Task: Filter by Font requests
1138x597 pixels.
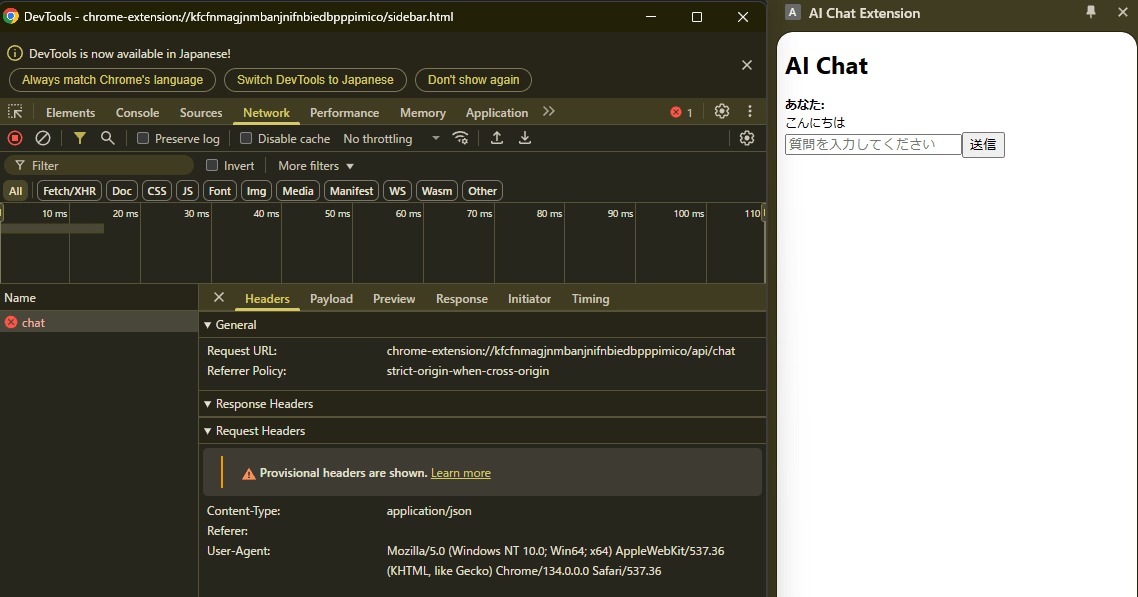Action: coord(219,191)
